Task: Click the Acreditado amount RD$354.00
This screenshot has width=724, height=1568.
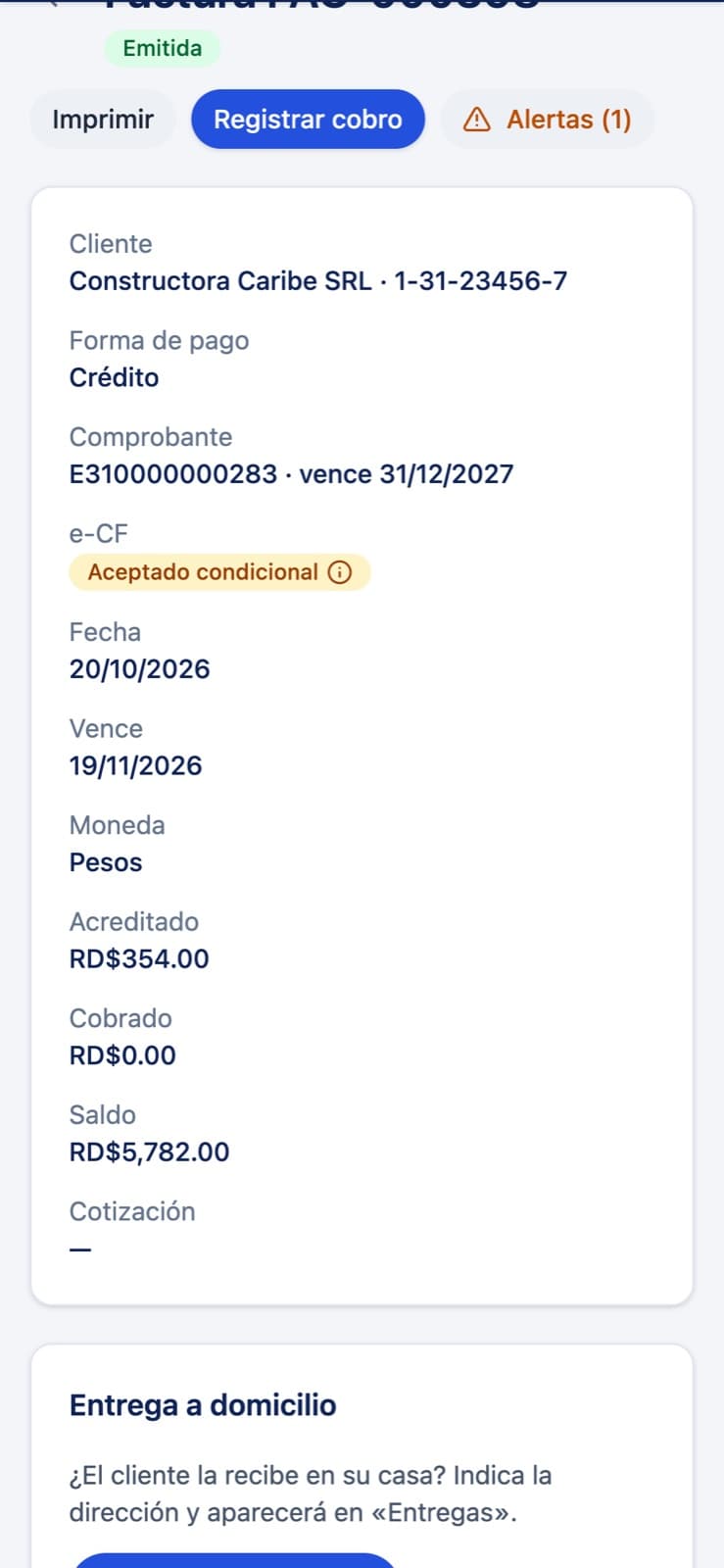Action: (139, 958)
